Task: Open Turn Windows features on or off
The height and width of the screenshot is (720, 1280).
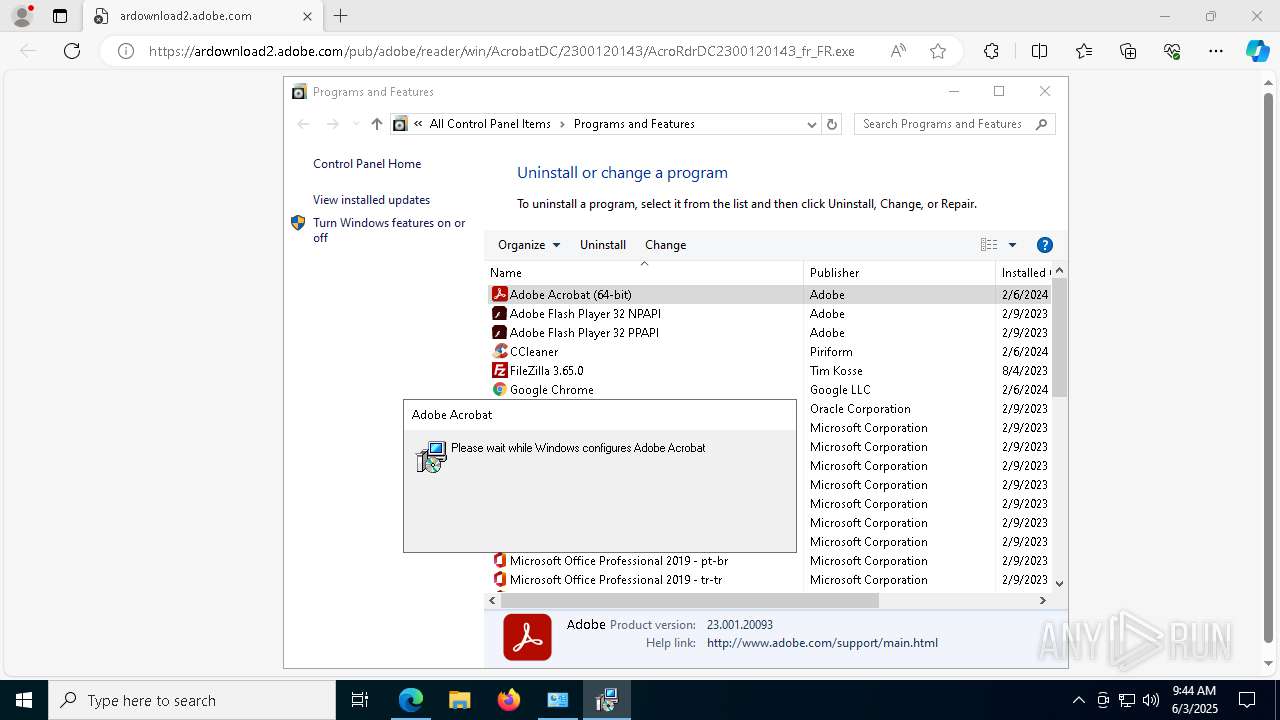Action: [x=389, y=230]
